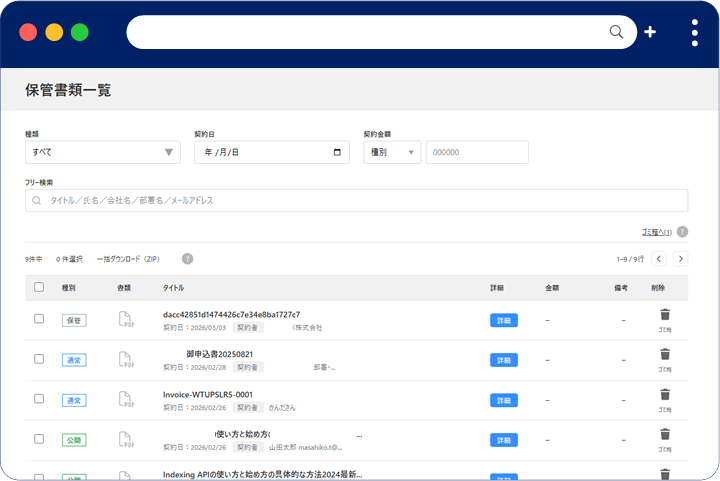
Task: Click the フリー検索 text field
Action: click(x=356, y=201)
